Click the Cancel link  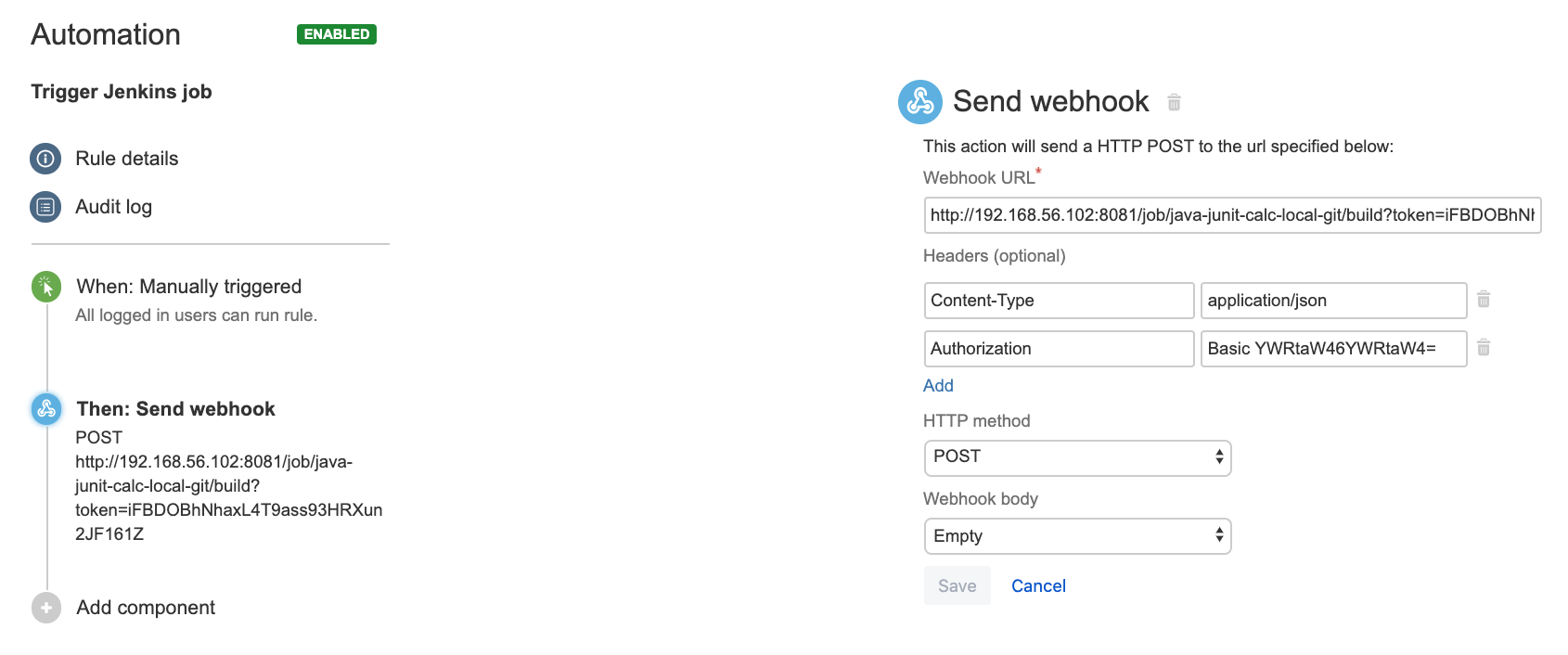(x=1038, y=586)
